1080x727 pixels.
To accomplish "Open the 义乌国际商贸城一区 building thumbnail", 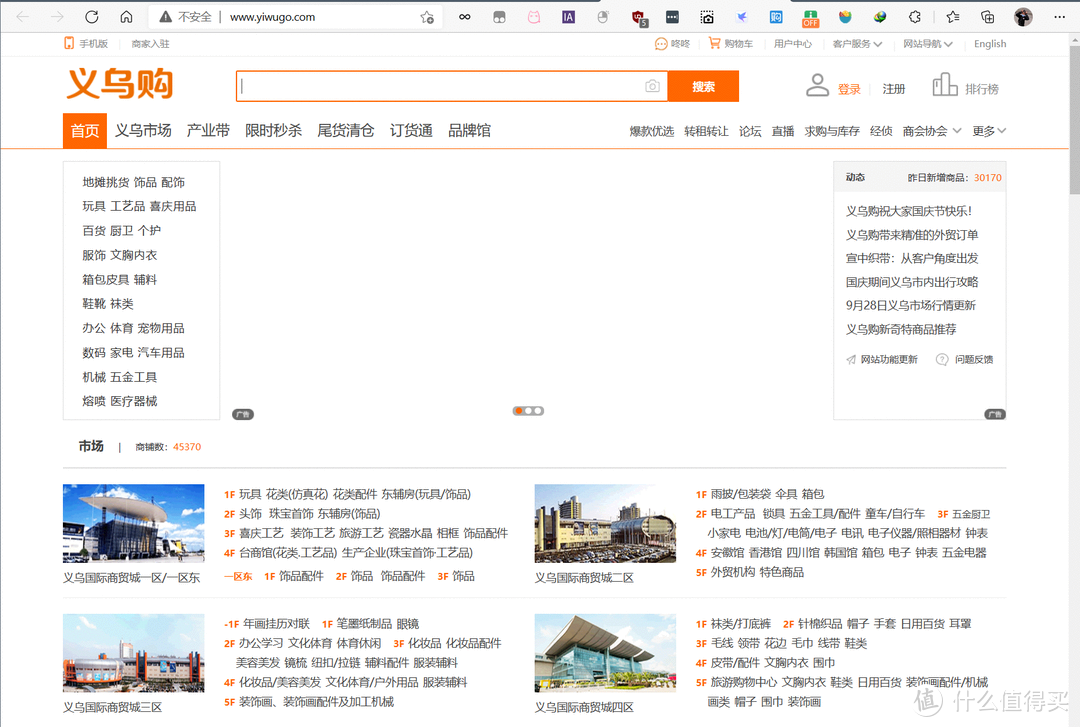I will [x=134, y=524].
